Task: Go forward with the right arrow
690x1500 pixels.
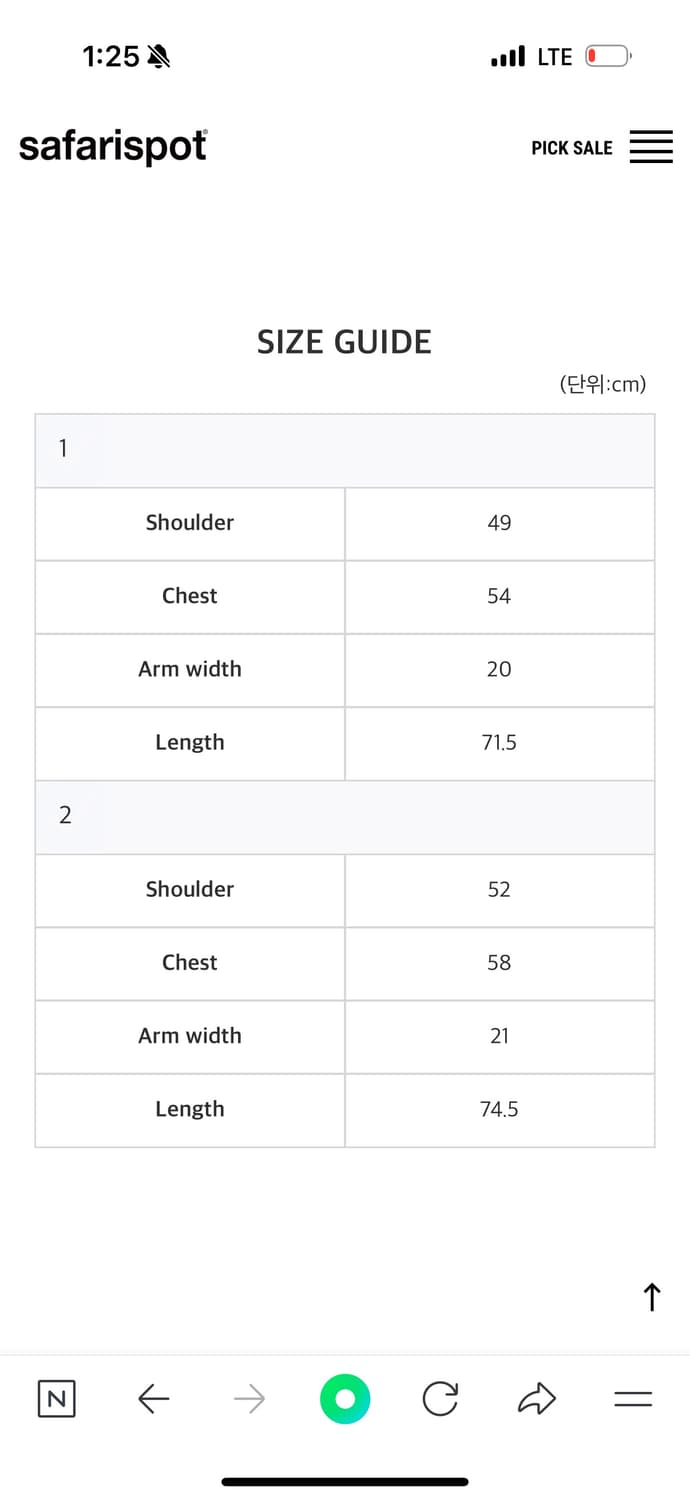Action: 249,1398
